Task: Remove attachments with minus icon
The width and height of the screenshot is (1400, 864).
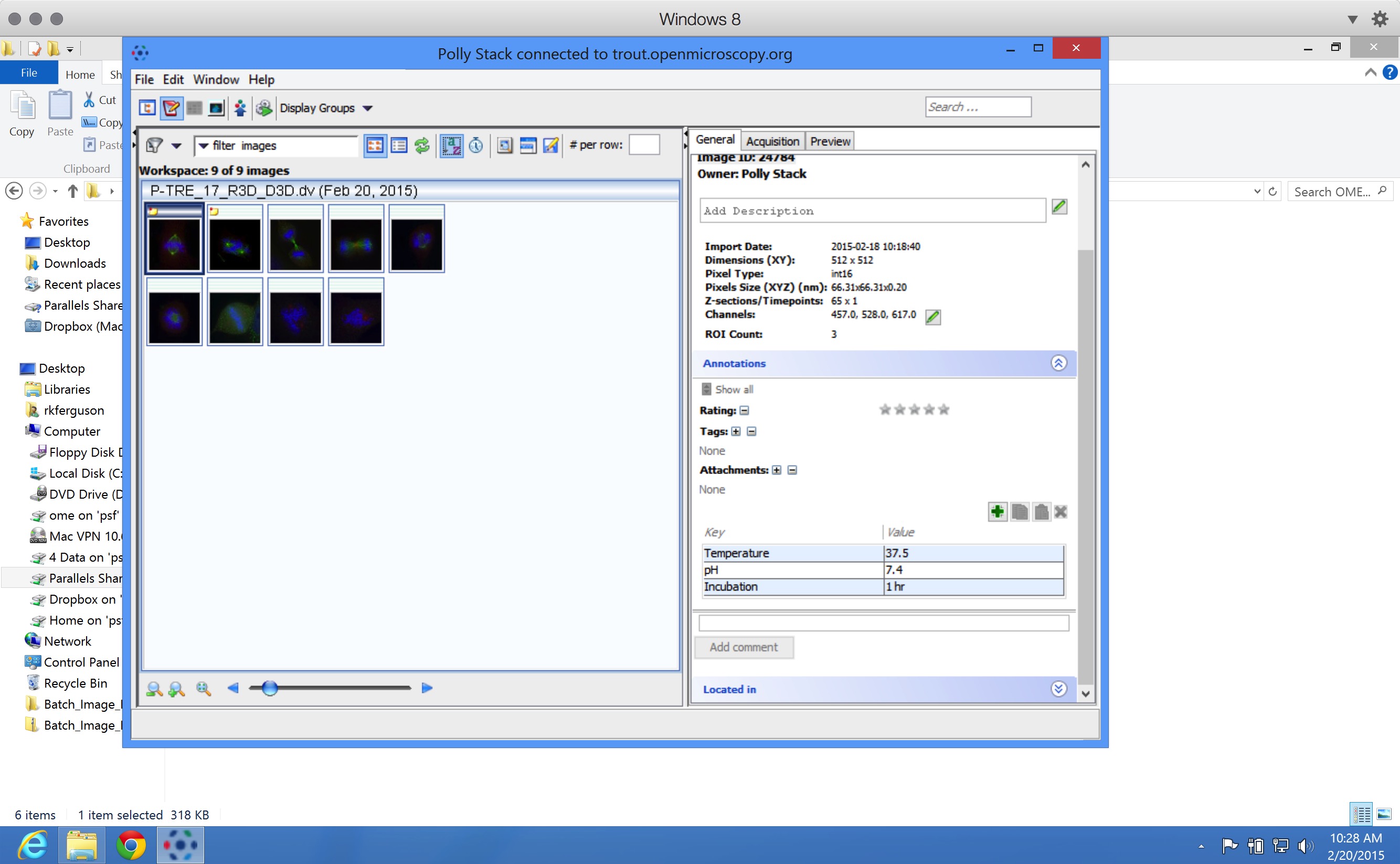Action: click(792, 470)
